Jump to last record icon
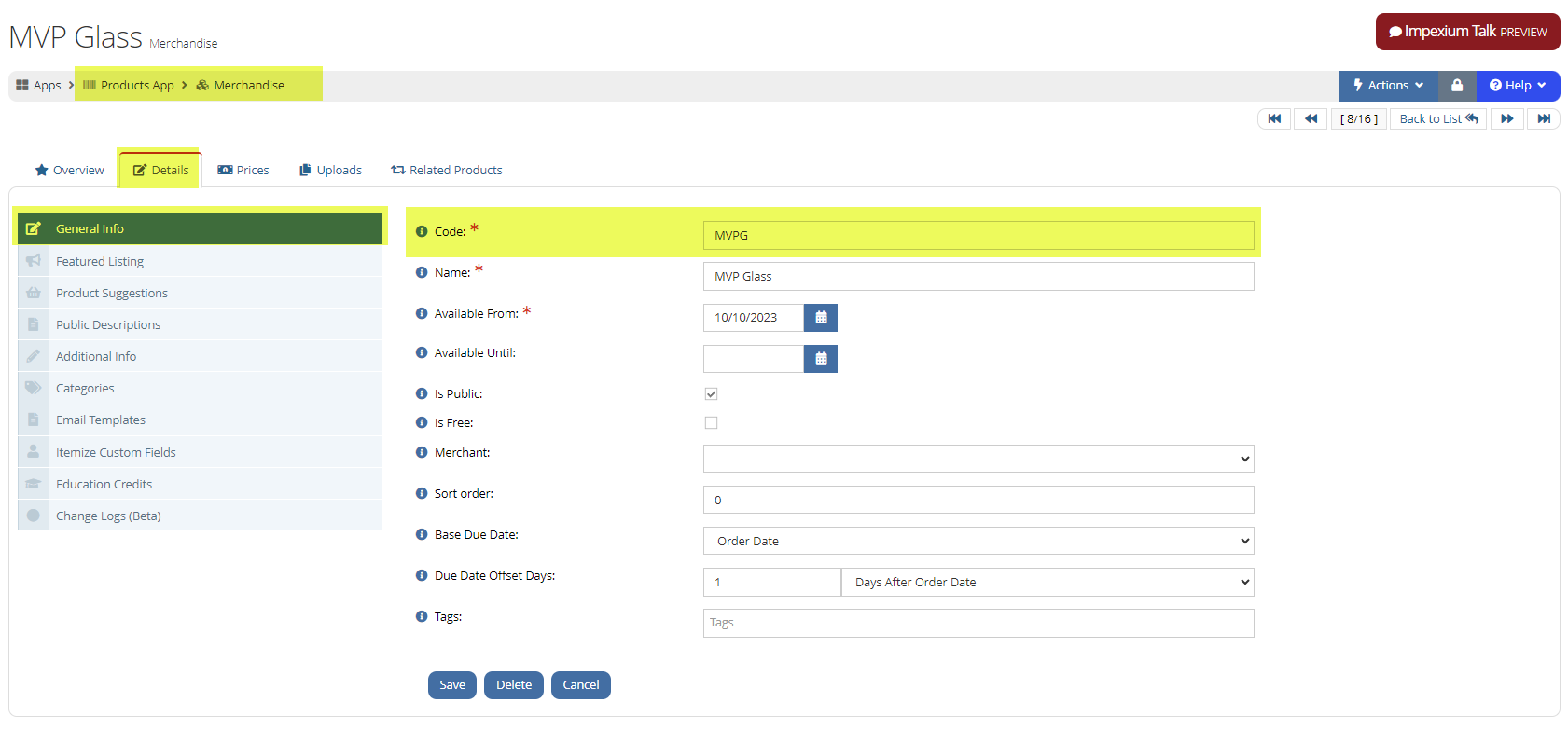The height and width of the screenshot is (729, 1568). point(1544,118)
